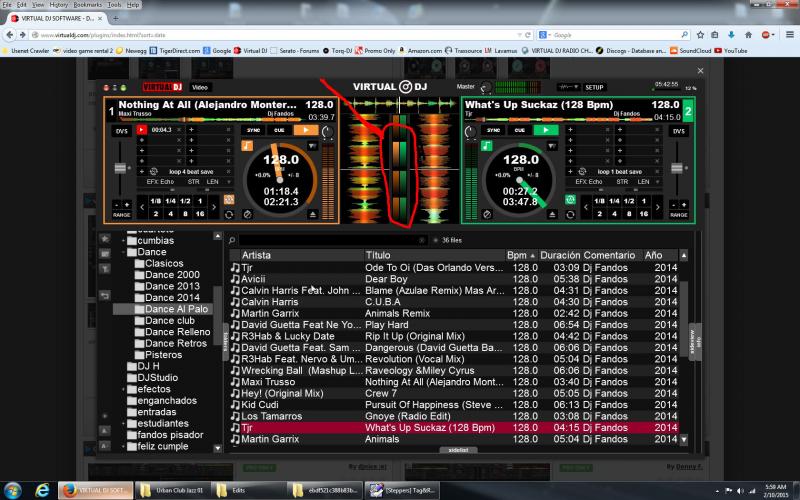
Task: Open the waveform layout dropdown left of SETUP
Action: (x=568, y=87)
